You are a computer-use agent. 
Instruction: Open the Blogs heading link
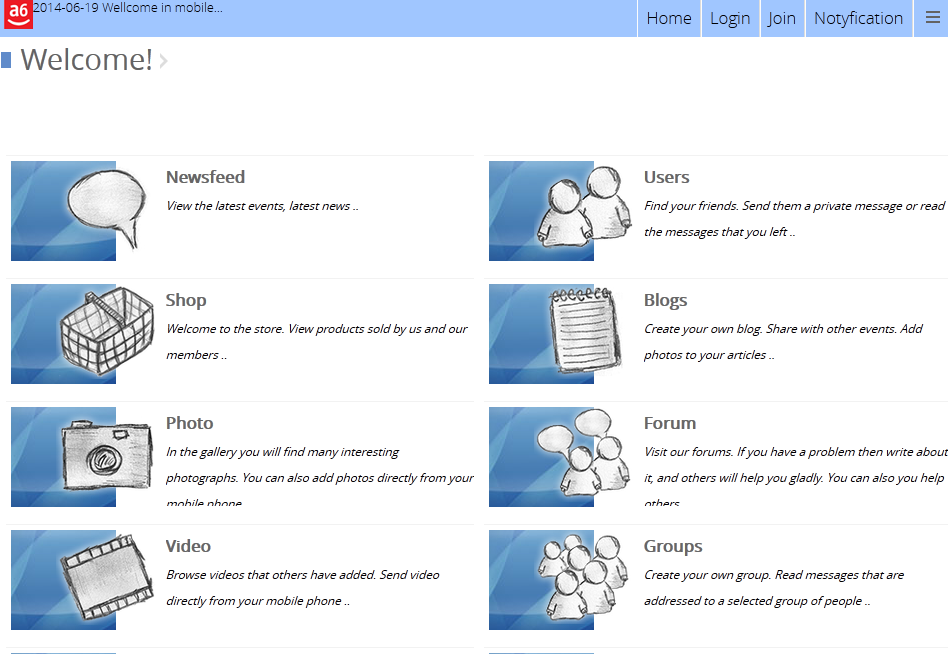point(665,300)
